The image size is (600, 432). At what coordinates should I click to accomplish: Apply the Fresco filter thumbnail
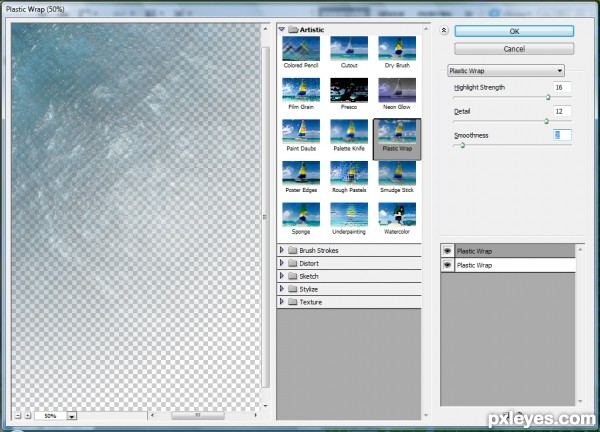(349, 90)
